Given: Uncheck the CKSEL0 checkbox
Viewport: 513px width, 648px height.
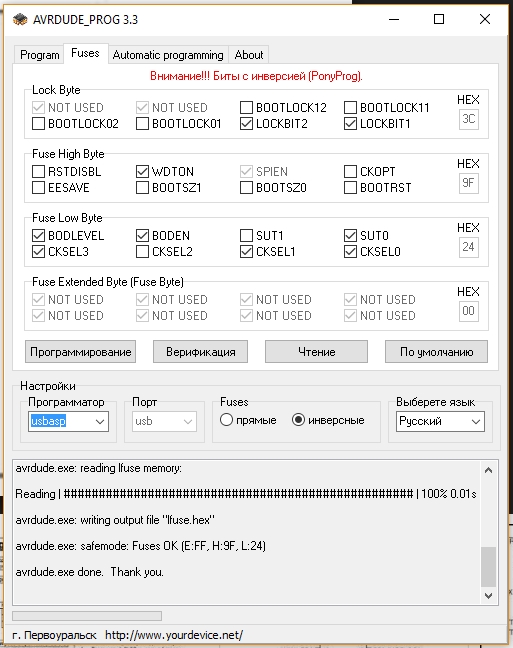Looking at the screenshot, I should [x=350, y=252].
